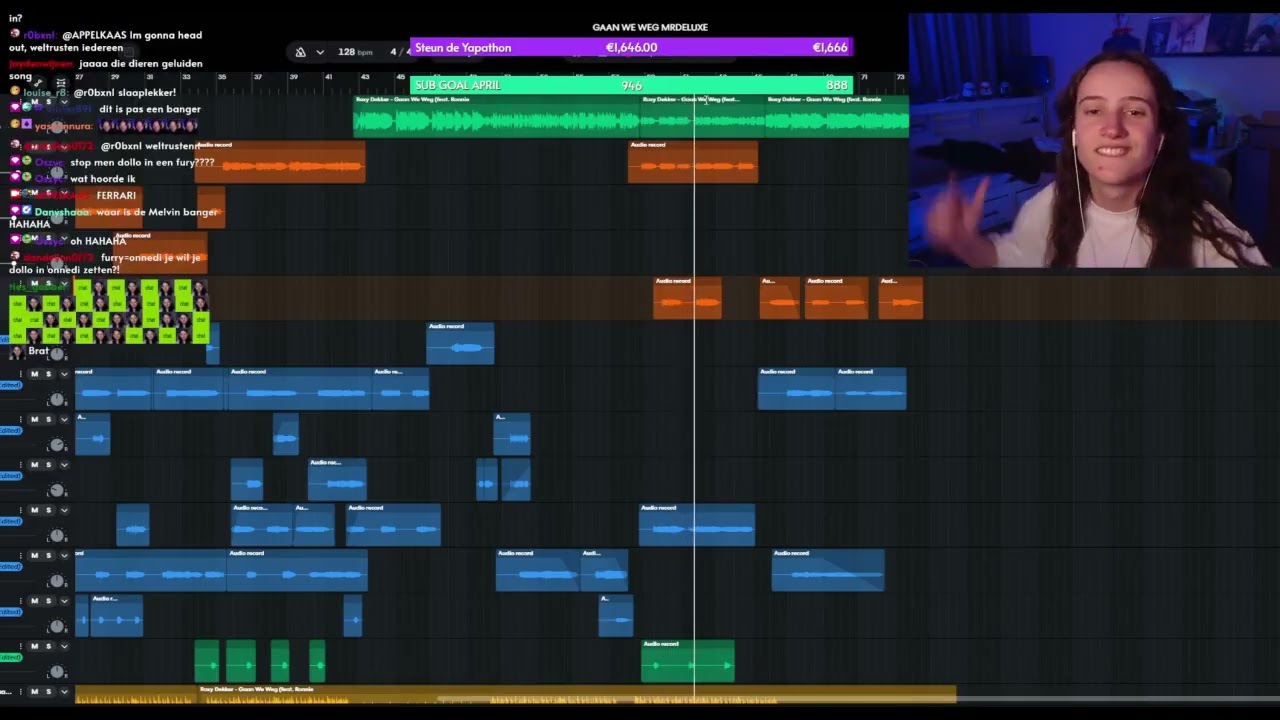Image resolution: width=1280 pixels, height=720 pixels.
Task: Select the long green Roxy Dekker waveform clip
Action: (x=497, y=115)
